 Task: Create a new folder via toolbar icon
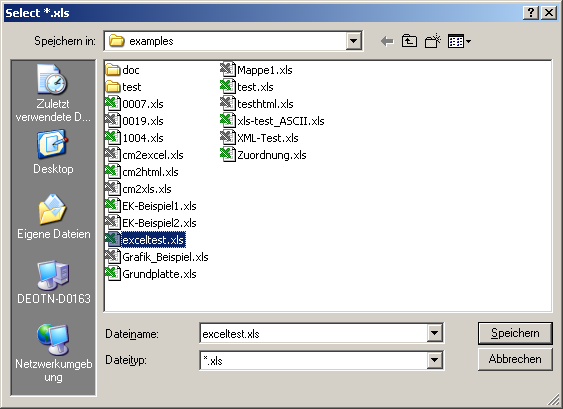point(433,41)
